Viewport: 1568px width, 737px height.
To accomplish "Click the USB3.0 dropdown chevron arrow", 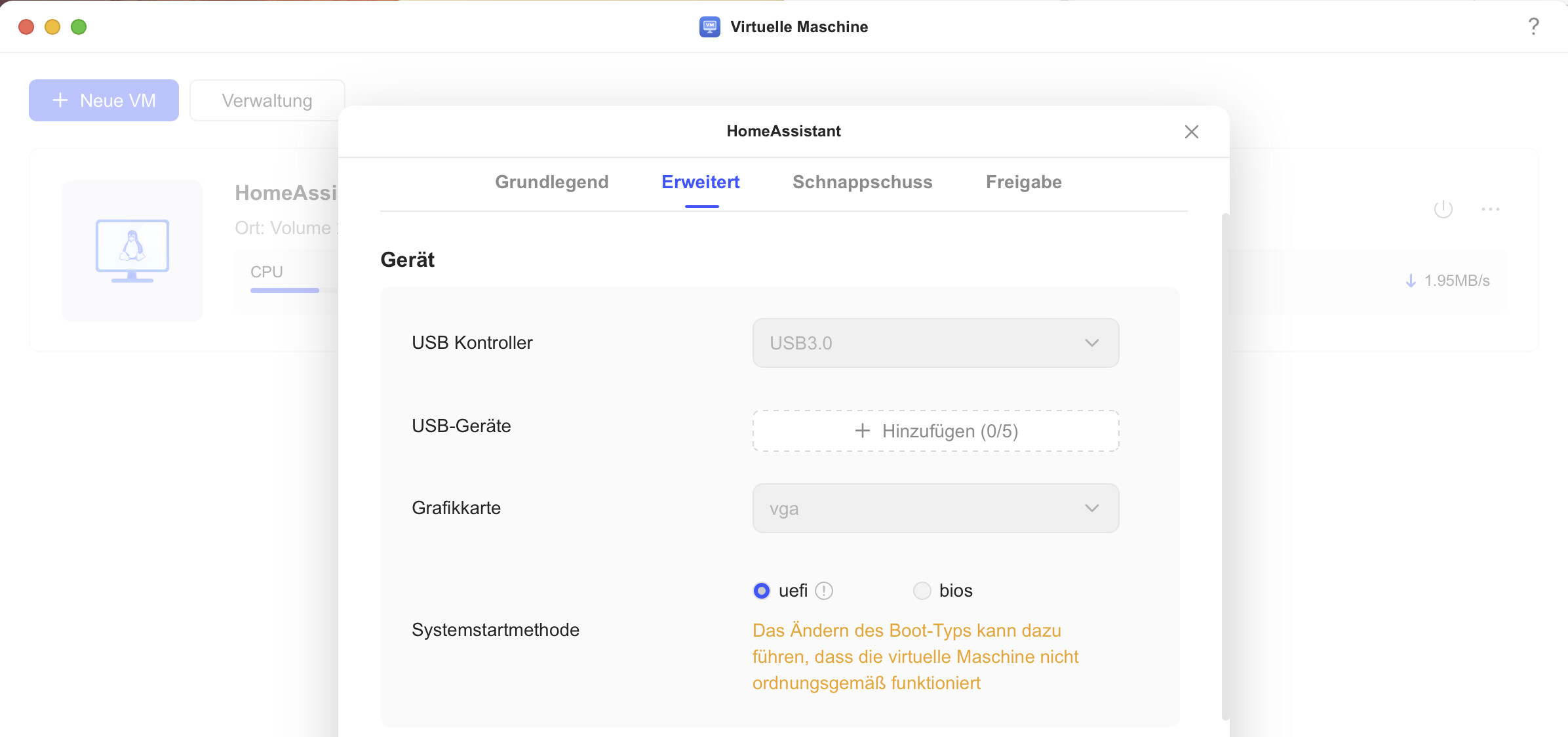I will (1091, 343).
